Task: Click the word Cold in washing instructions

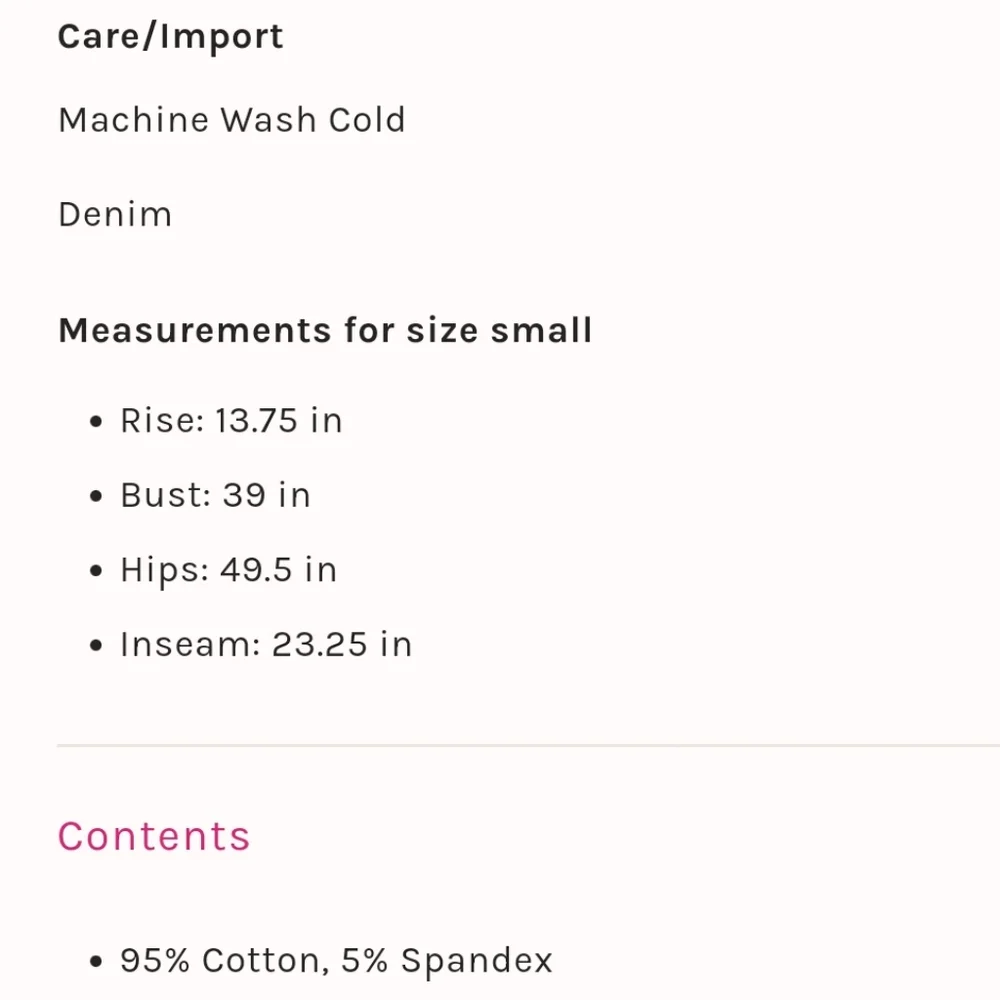Action: pos(366,120)
